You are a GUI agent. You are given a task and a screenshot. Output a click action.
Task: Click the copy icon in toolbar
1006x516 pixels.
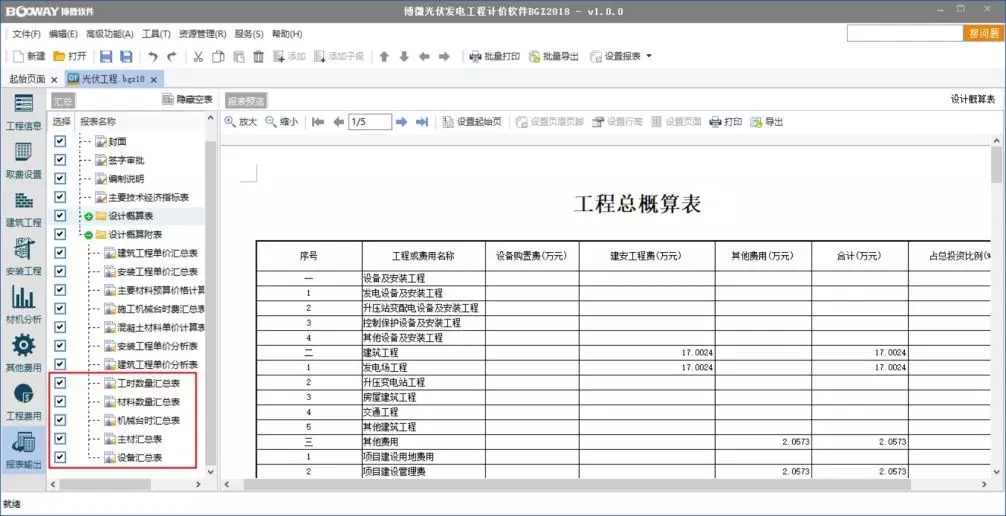coord(218,56)
